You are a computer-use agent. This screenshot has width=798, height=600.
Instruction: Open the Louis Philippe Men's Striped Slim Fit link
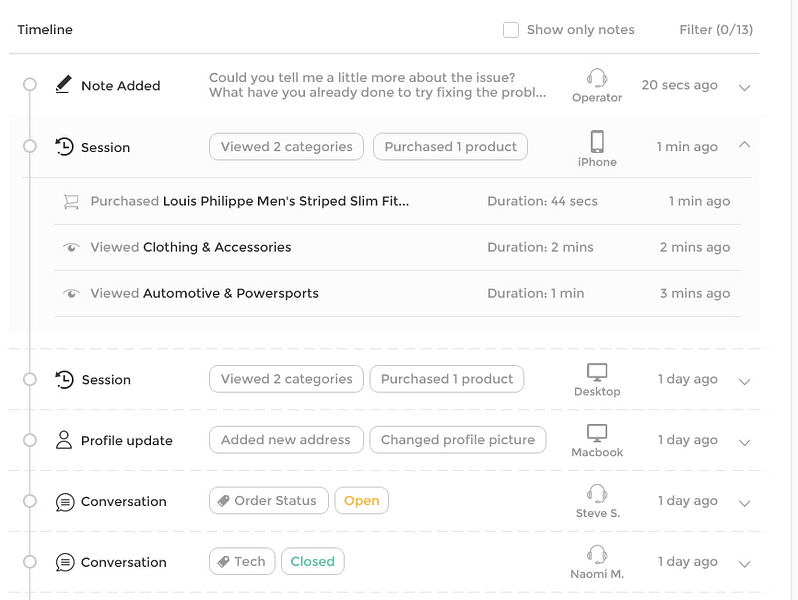[x=286, y=201]
